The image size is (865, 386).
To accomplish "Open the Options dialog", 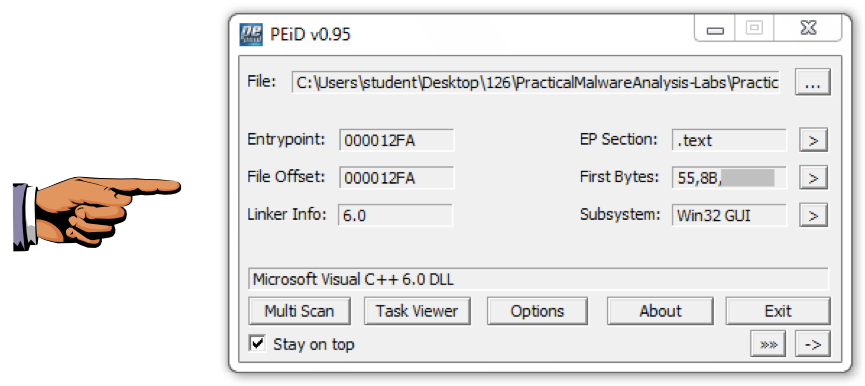I will [x=537, y=311].
